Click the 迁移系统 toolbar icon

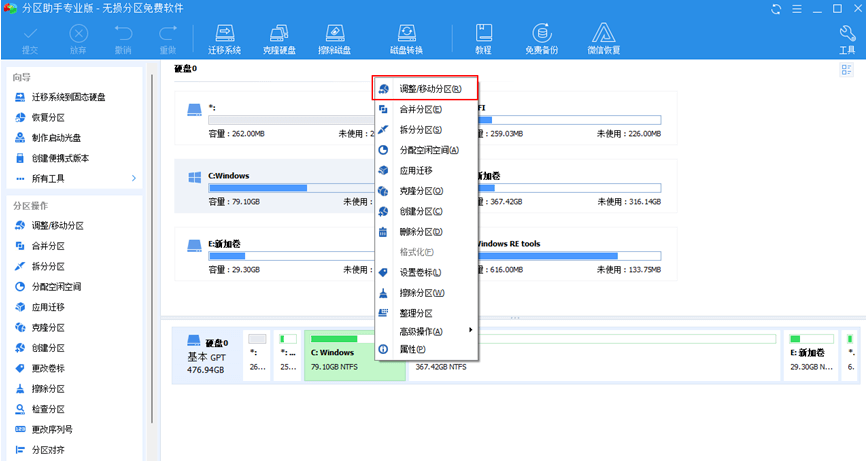(x=224, y=38)
